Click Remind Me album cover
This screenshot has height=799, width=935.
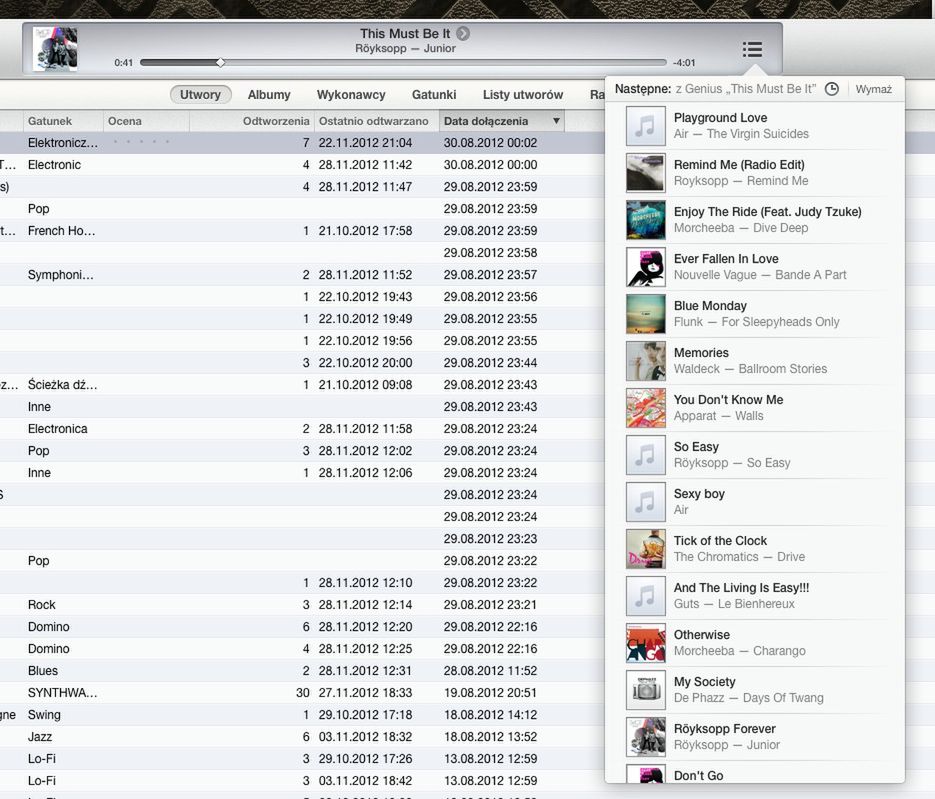(645, 173)
